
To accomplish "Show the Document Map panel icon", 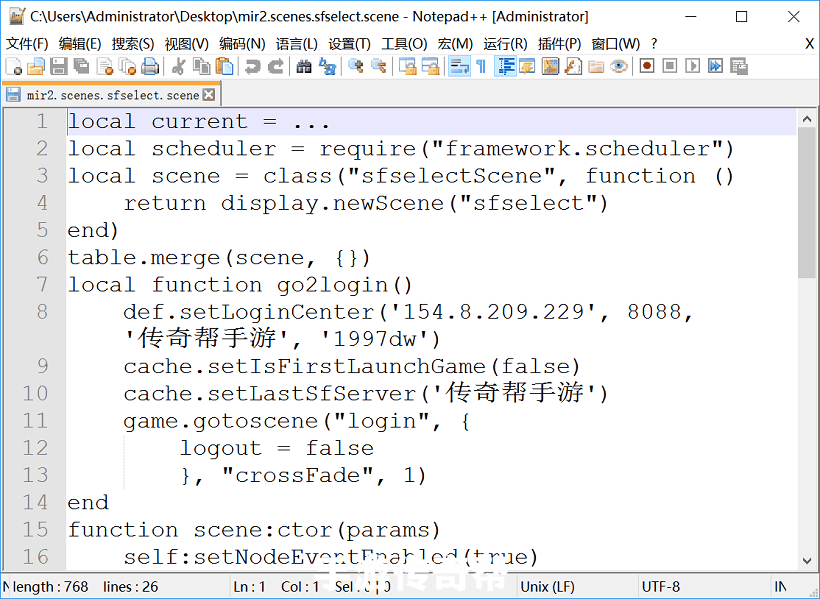I will point(550,67).
